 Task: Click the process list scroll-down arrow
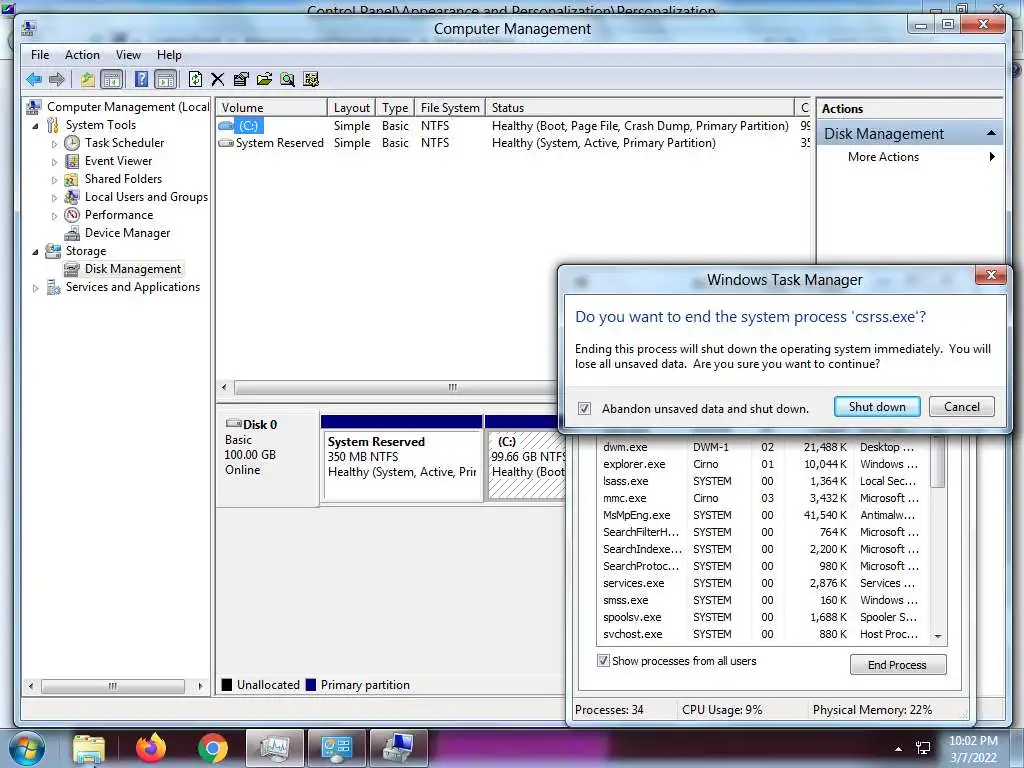[x=938, y=636]
